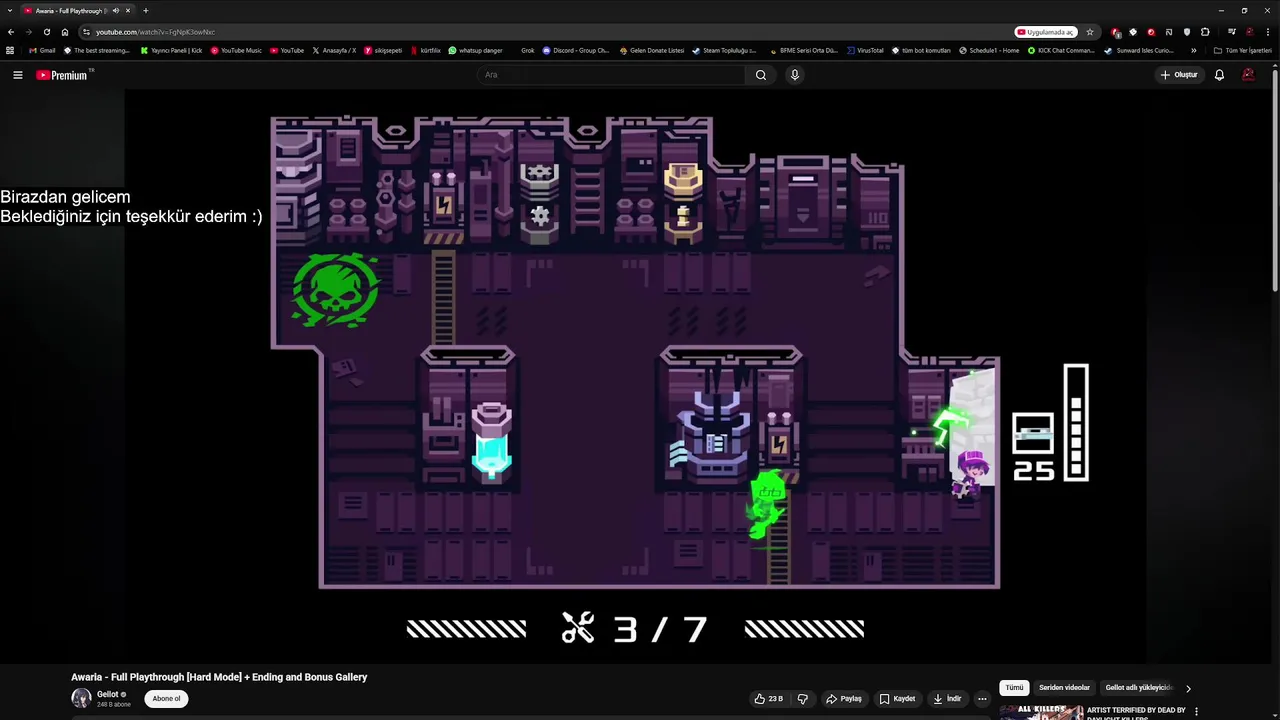Image resolution: width=1280 pixels, height=720 pixels.
Task: Download the video with İndir
Action: (947, 699)
